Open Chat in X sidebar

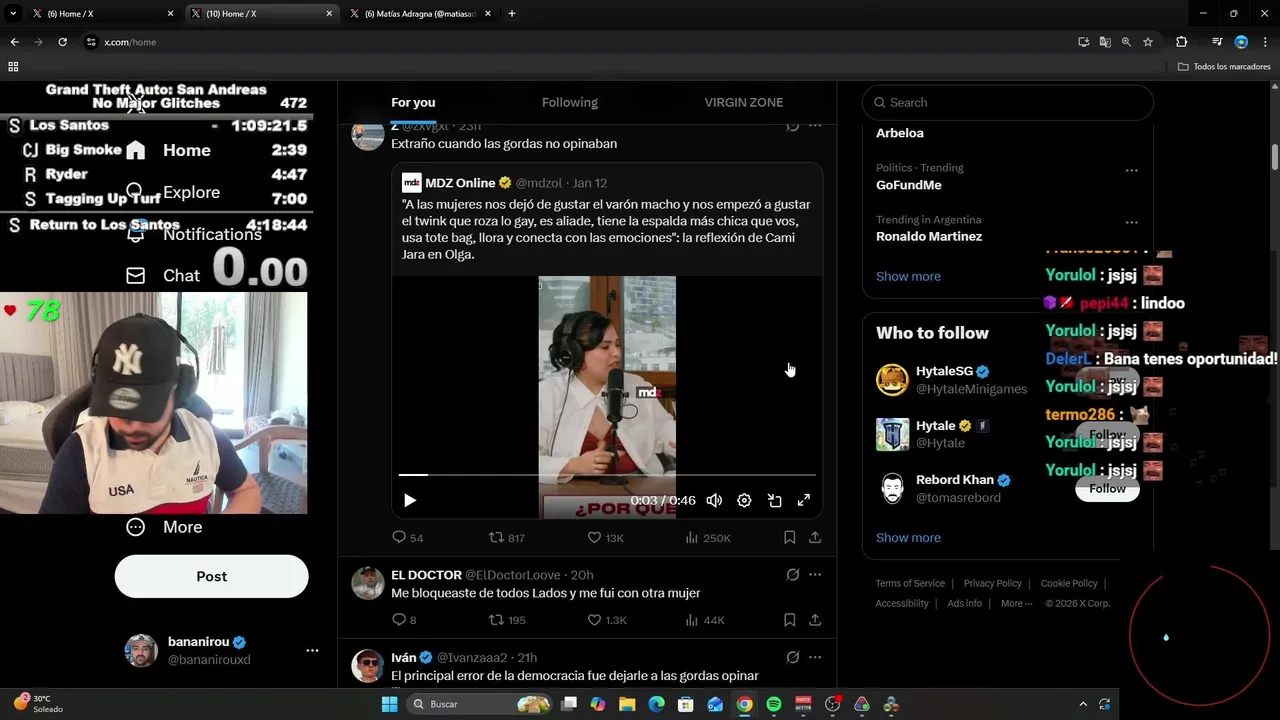point(162,275)
